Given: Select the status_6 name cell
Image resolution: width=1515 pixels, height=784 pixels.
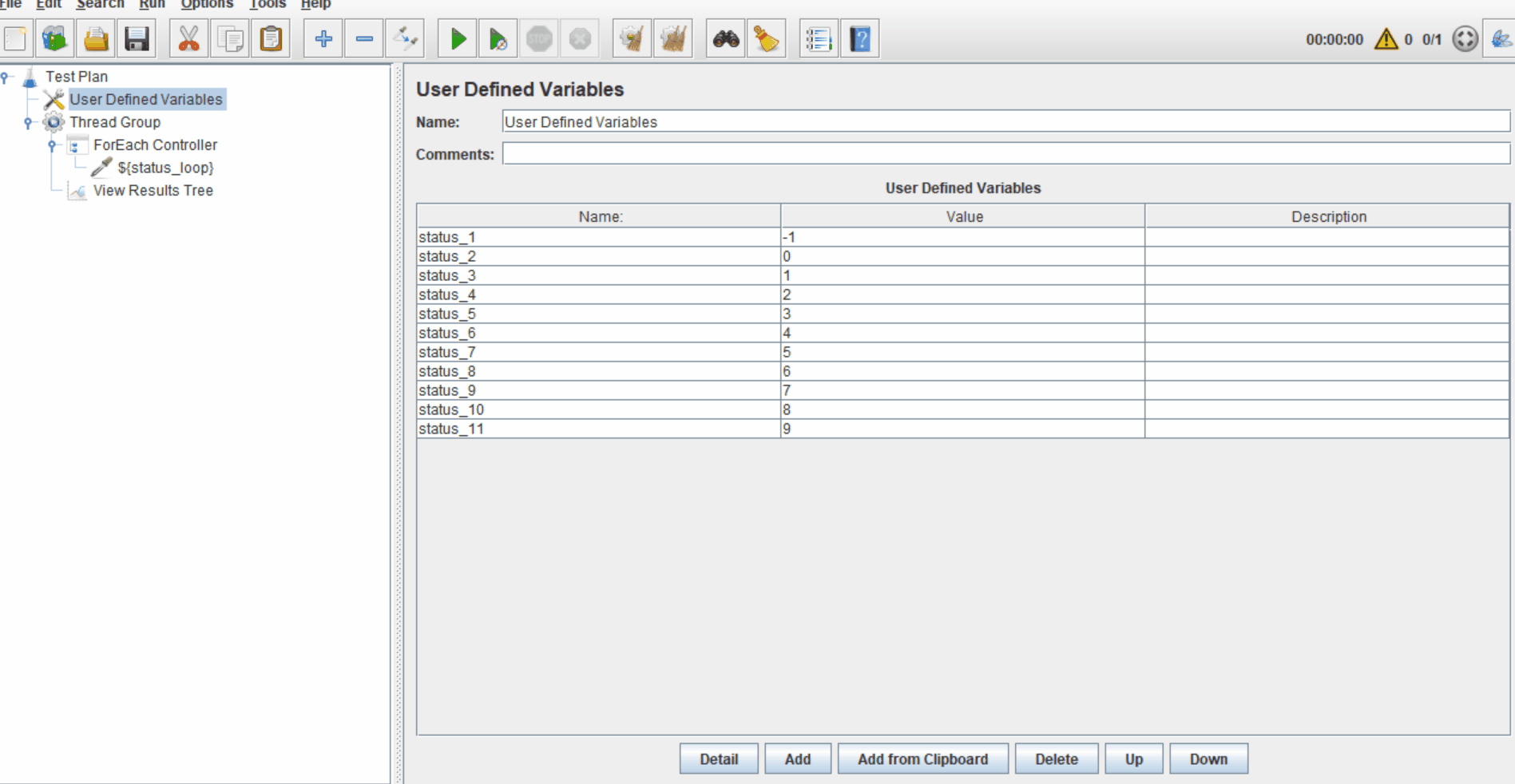Looking at the screenshot, I should (599, 333).
